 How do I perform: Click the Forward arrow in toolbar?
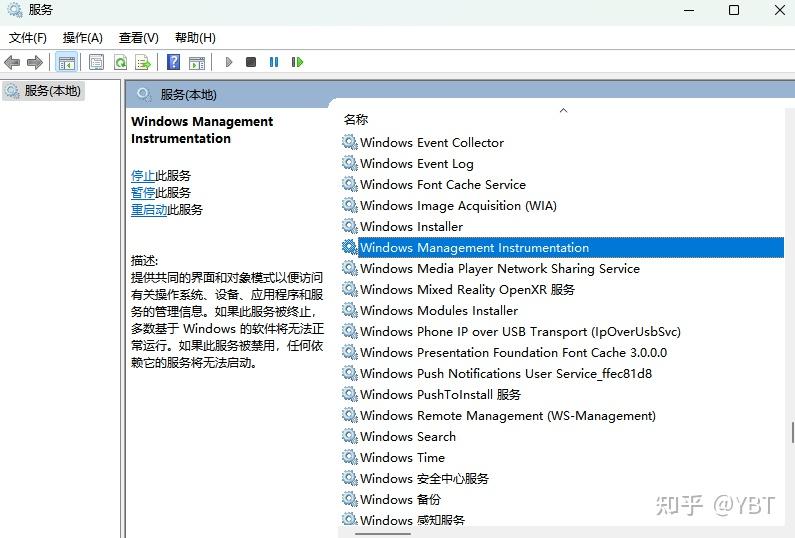click(x=35, y=62)
